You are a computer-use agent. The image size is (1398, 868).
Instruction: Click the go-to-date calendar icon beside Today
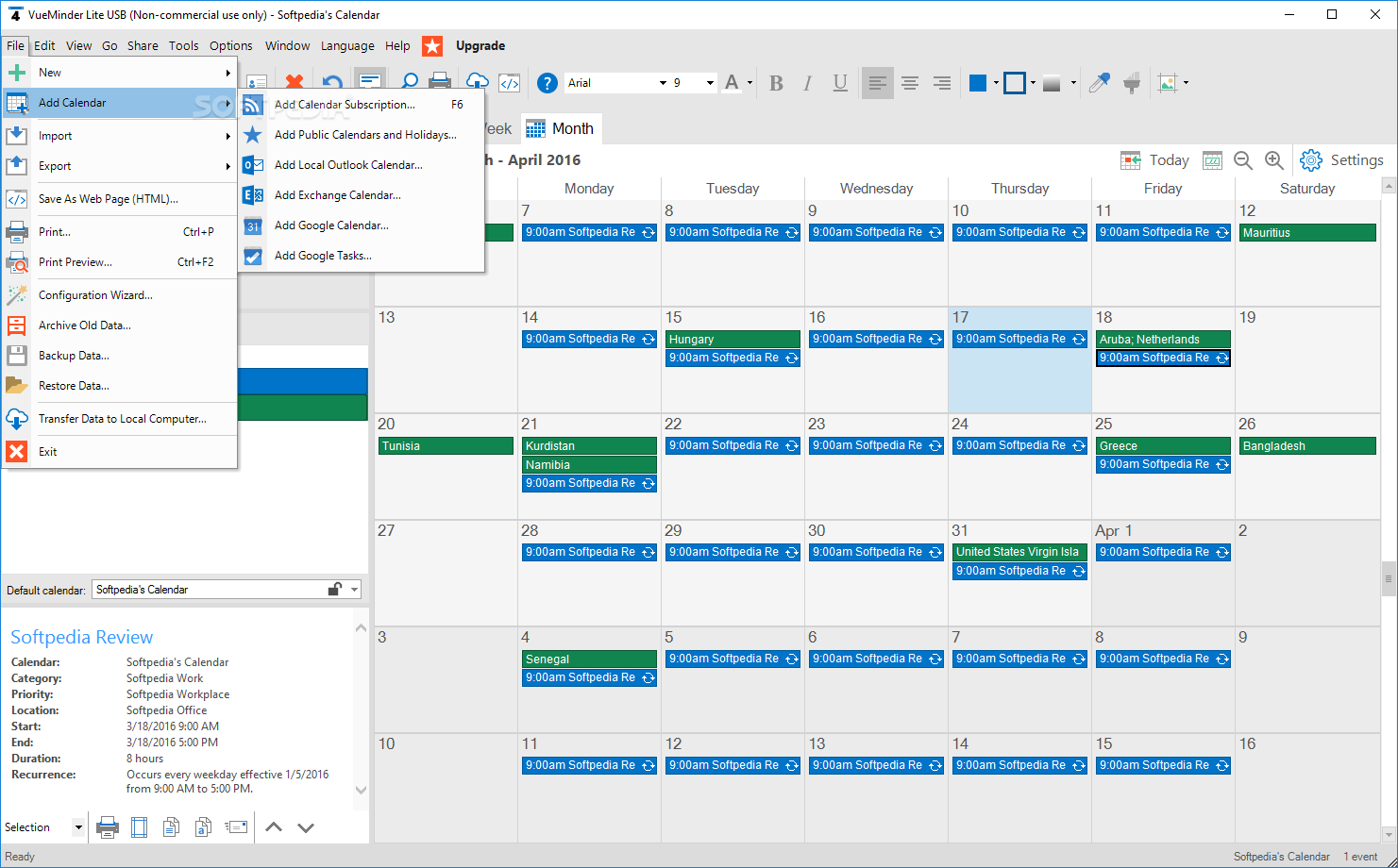pyautogui.click(x=1212, y=160)
